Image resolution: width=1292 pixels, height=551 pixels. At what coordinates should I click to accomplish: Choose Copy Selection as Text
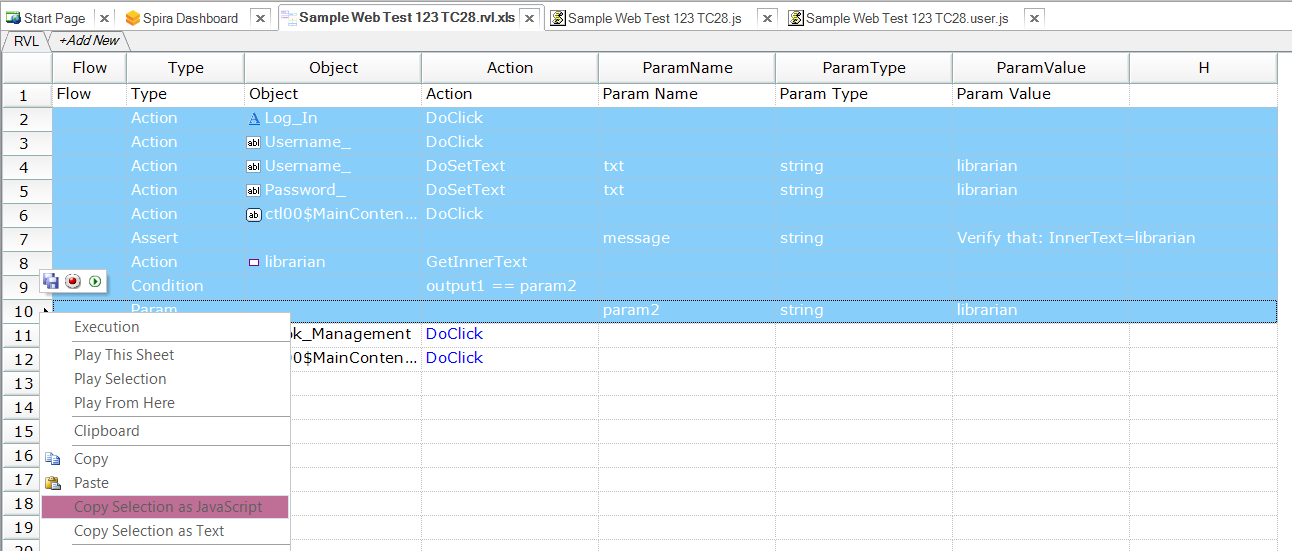click(149, 531)
